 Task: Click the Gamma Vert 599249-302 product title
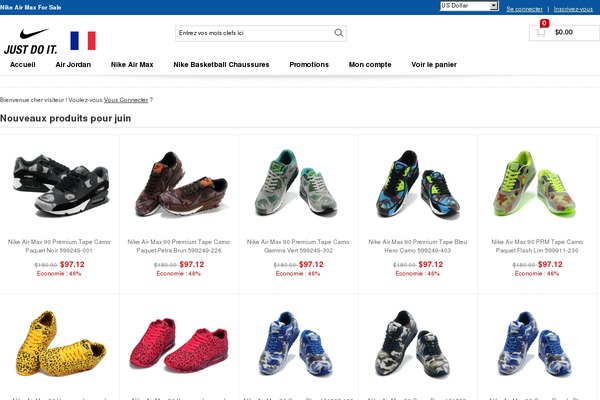tap(298, 246)
